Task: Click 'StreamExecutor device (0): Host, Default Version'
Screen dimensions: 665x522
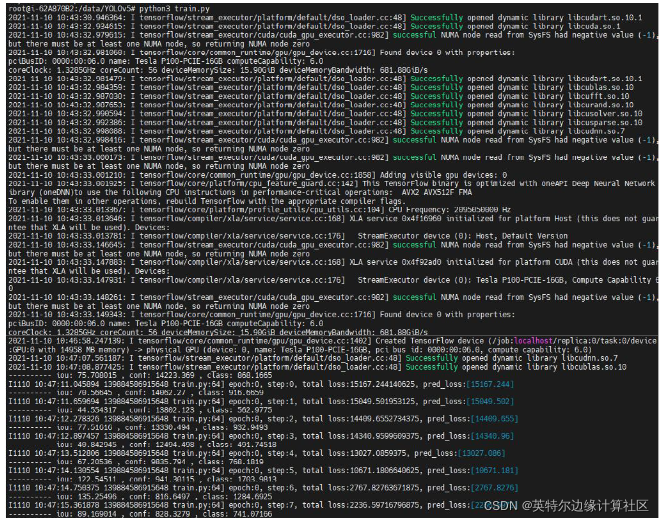Action: [x=463, y=236]
